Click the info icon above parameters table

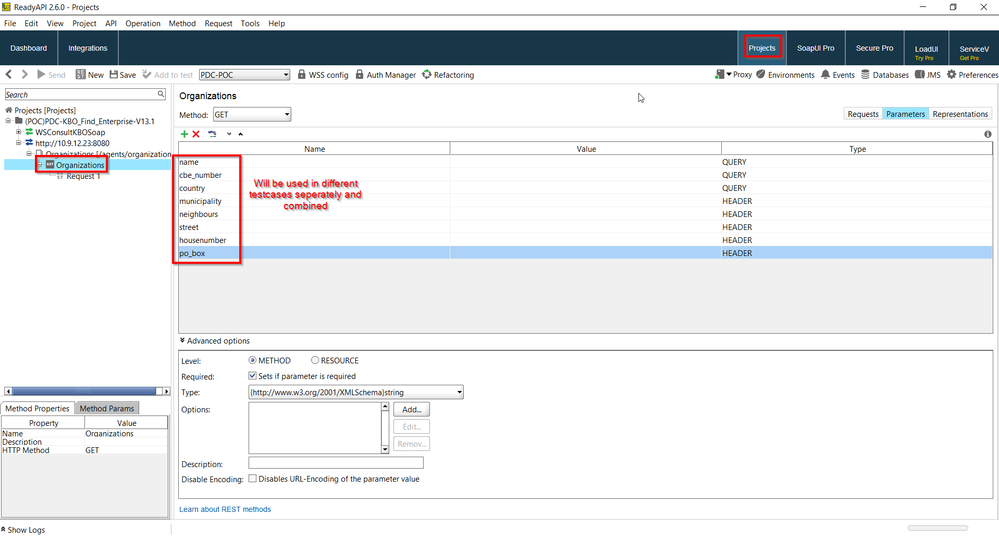988,134
